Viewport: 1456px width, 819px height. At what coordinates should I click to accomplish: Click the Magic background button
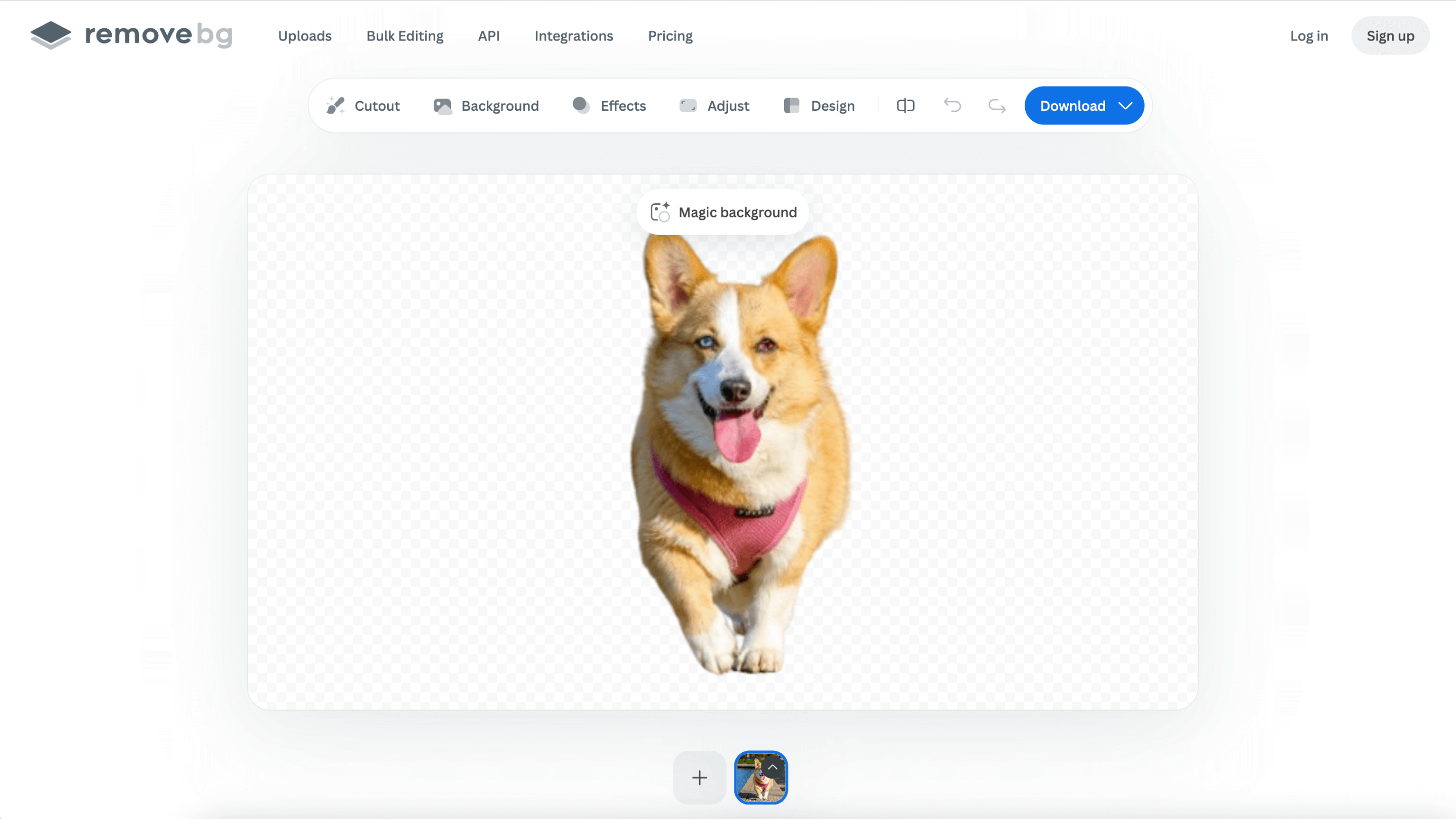723,212
